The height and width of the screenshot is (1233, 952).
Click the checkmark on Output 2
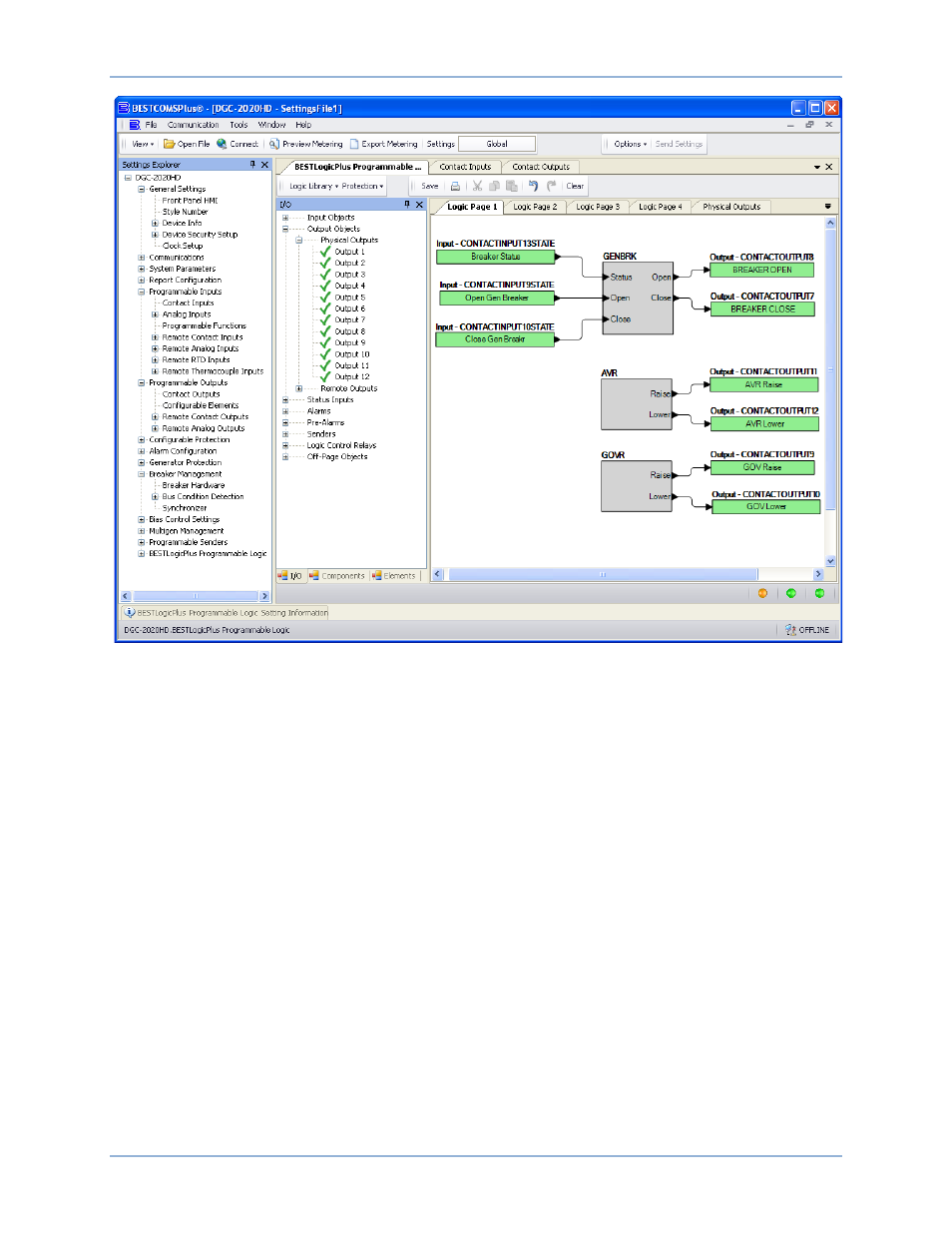325,263
